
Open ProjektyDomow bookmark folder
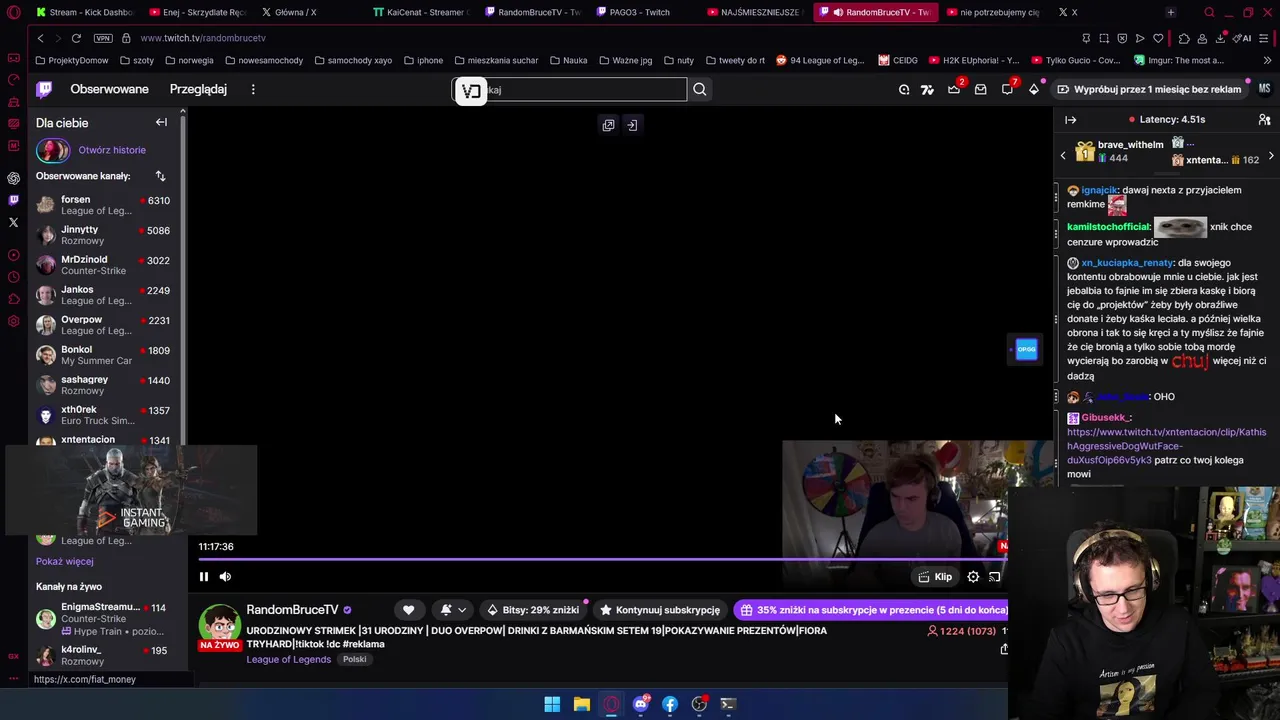[71, 60]
